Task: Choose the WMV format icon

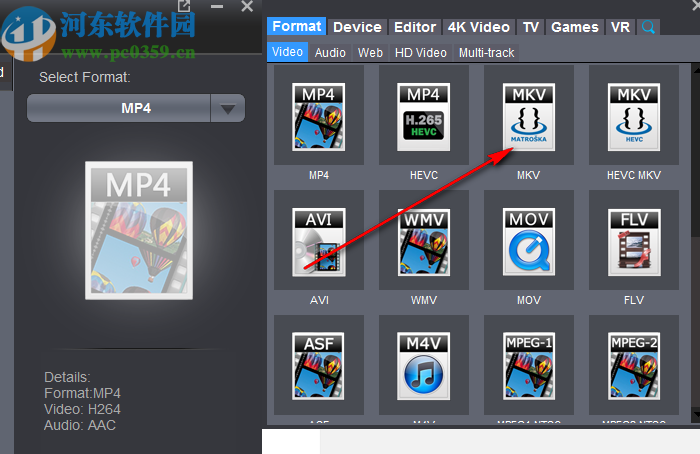Action: [424, 242]
